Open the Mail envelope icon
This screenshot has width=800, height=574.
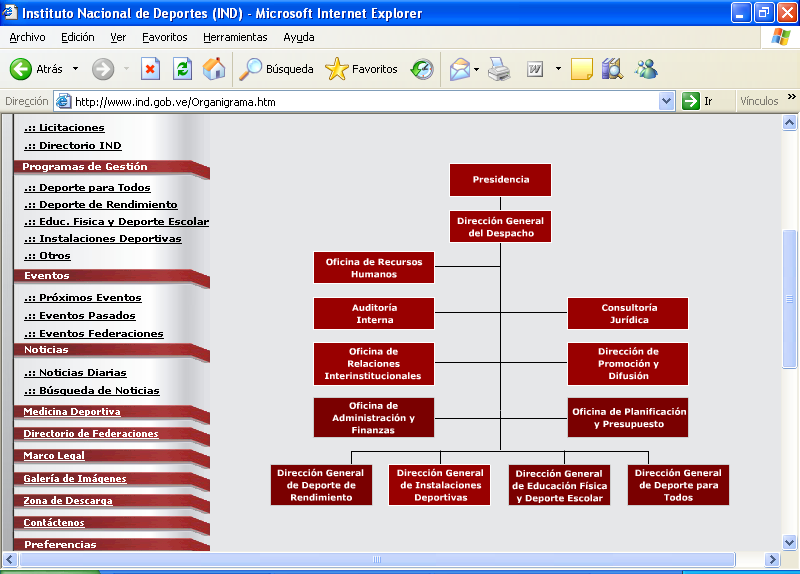[x=459, y=69]
